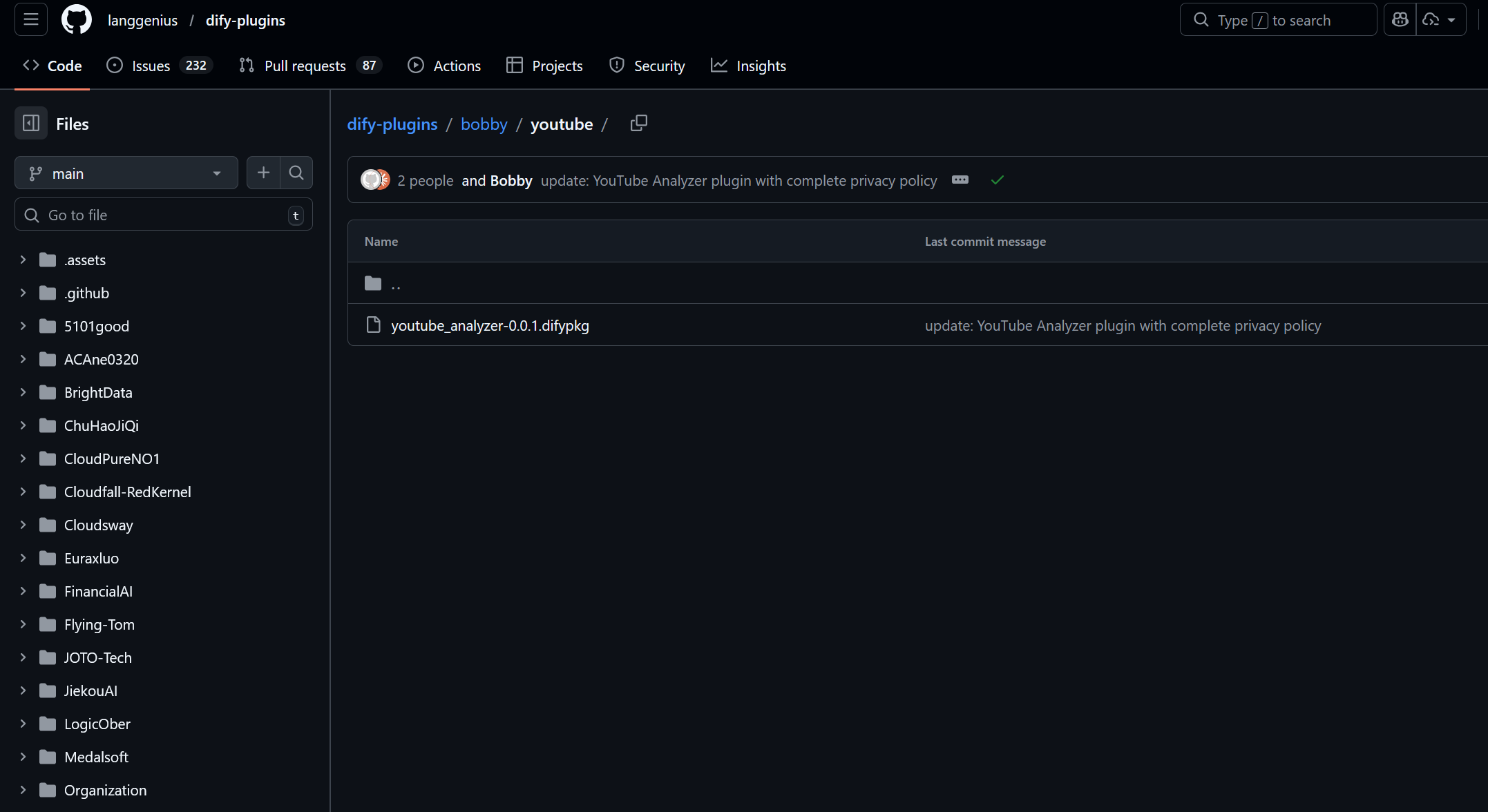The width and height of the screenshot is (1488, 812).
Task: Go up to parent directory row
Action: (917, 283)
